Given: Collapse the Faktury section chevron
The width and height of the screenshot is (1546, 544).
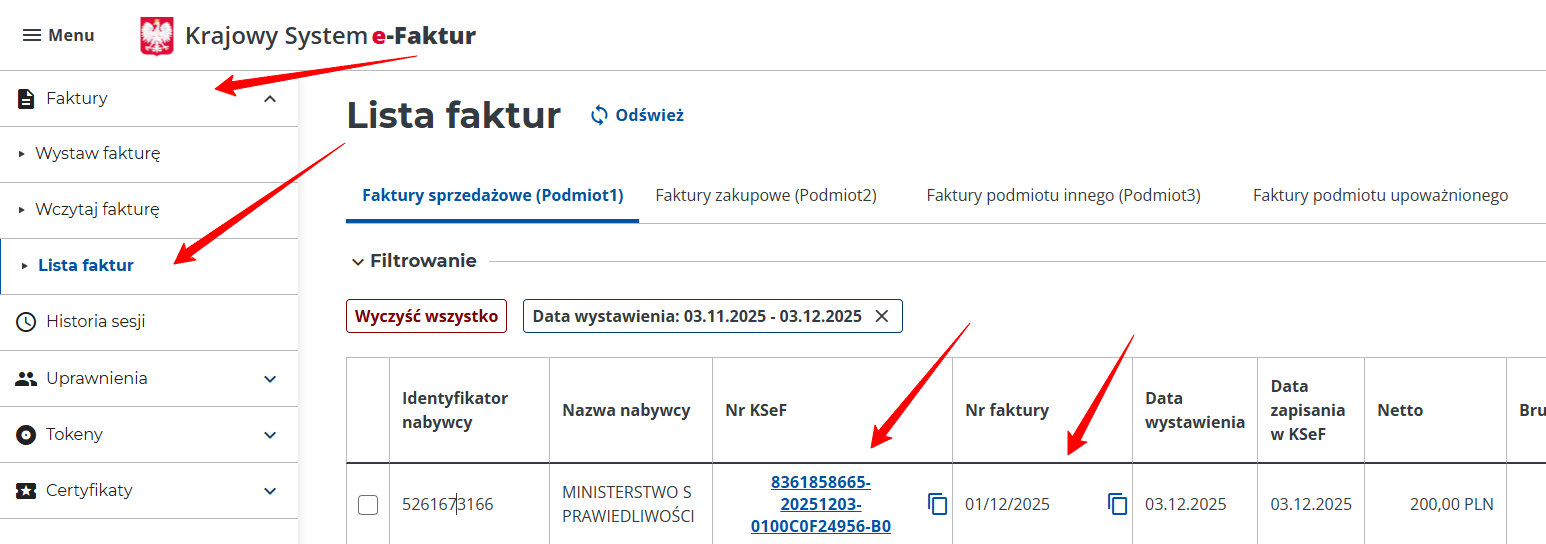Looking at the screenshot, I should point(270,98).
